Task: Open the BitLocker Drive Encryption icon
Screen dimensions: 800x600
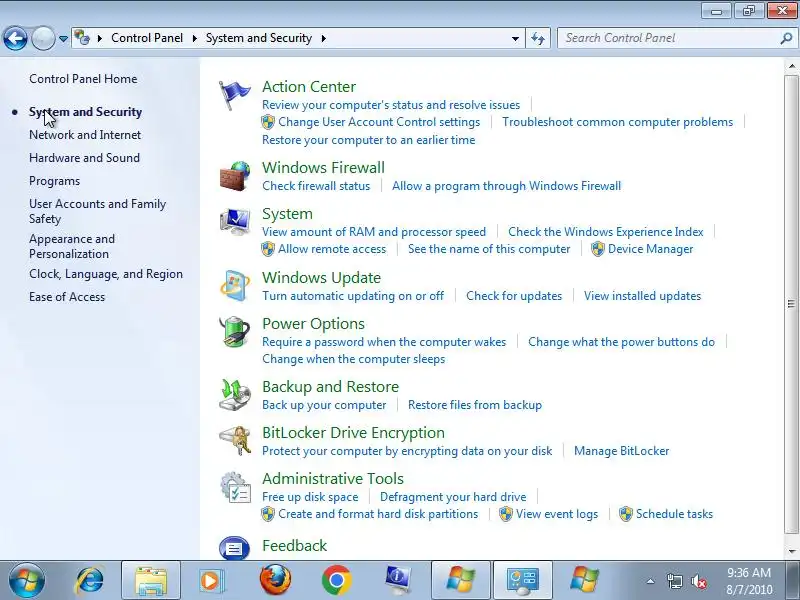Action: (235, 440)
